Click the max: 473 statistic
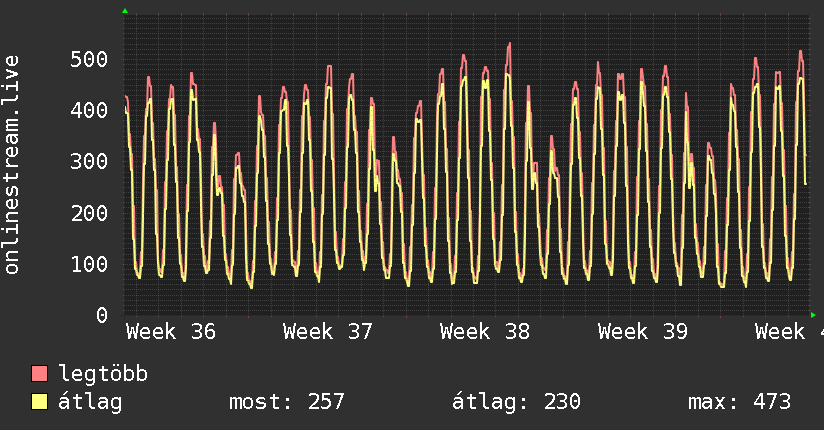The width and height of the screenshot is (824, 430). click(740, 402)
